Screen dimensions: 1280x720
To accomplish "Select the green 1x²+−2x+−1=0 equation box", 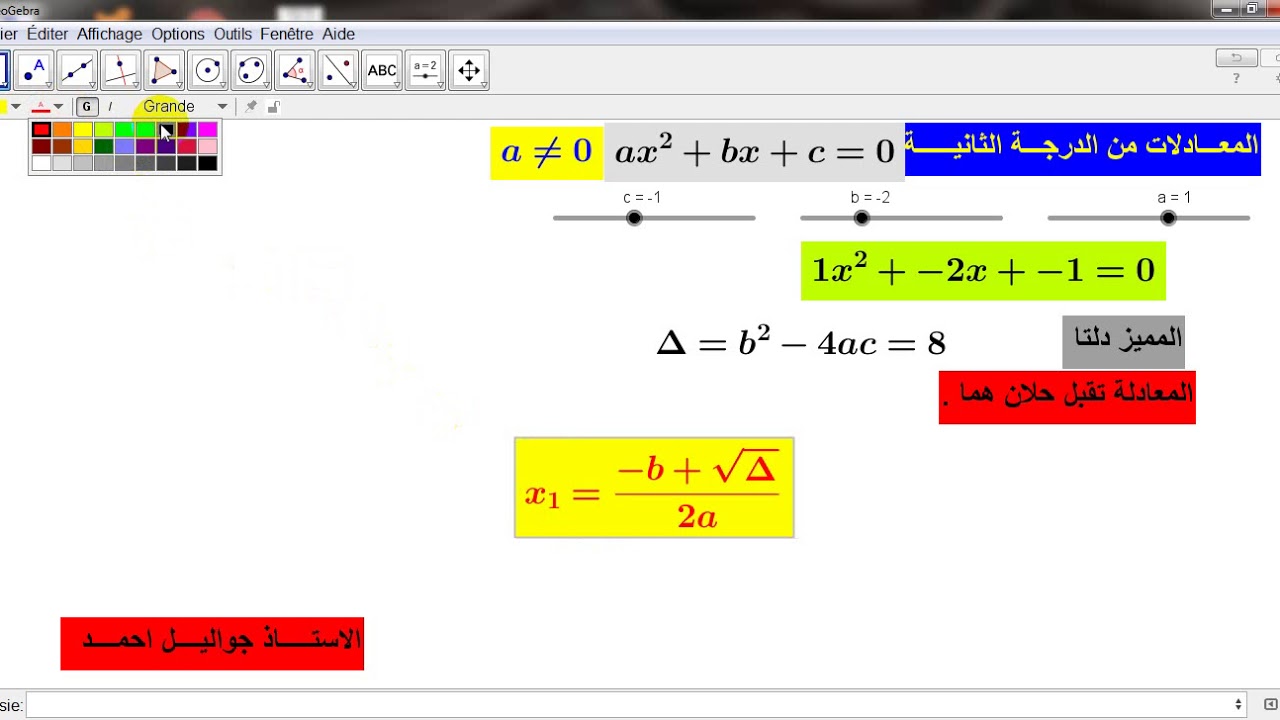I will tap(983, 270).
